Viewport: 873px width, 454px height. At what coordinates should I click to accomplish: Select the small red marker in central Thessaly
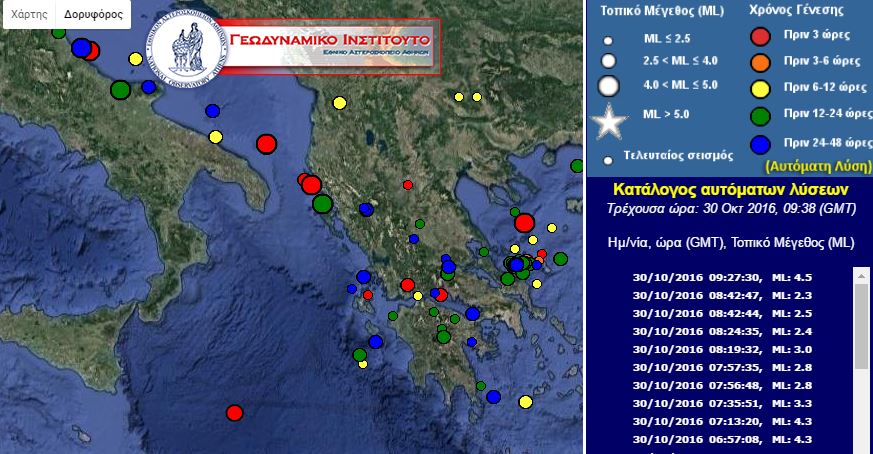pos(408,184)
